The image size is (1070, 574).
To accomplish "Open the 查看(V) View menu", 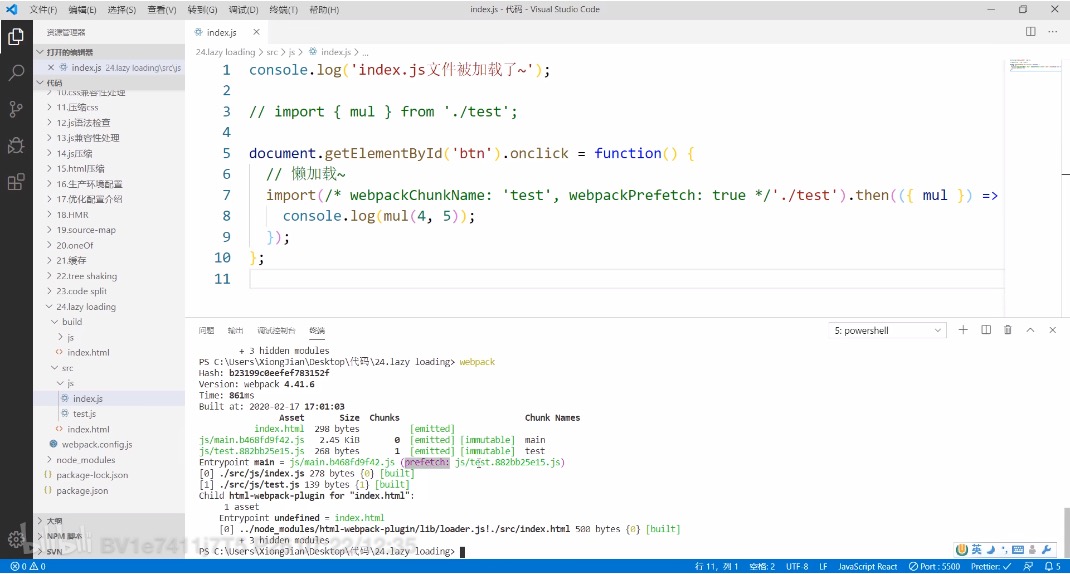I will coord(162,10).
